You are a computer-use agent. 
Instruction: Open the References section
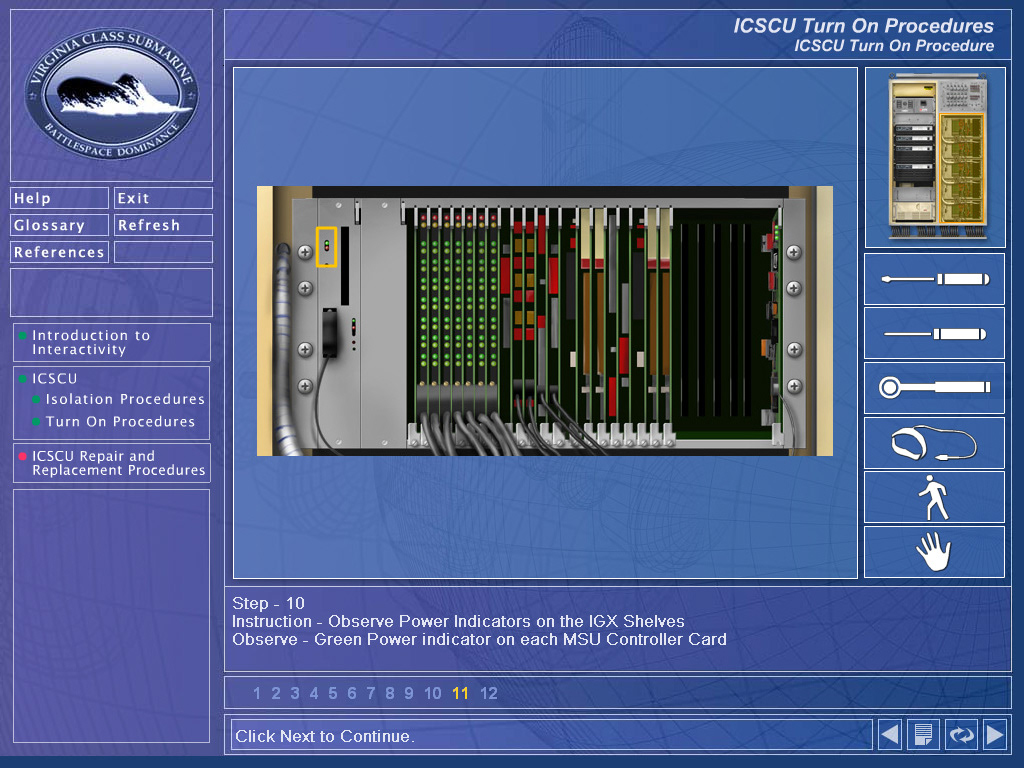point(59,252)
